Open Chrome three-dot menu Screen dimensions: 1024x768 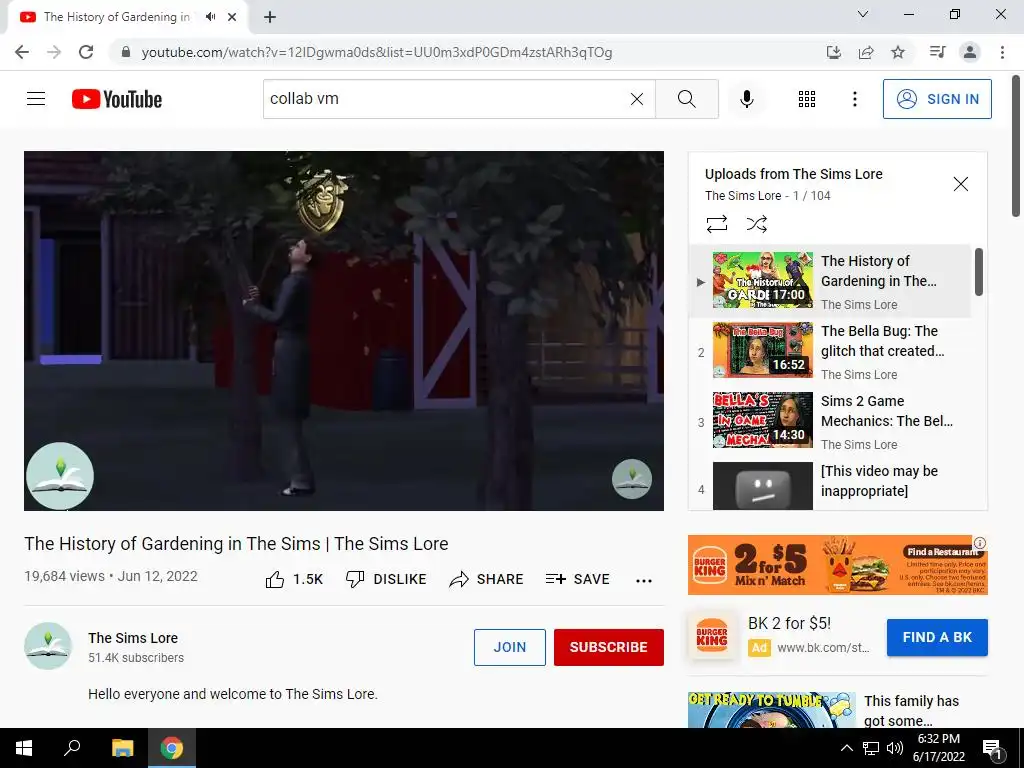coord(1002,52)
